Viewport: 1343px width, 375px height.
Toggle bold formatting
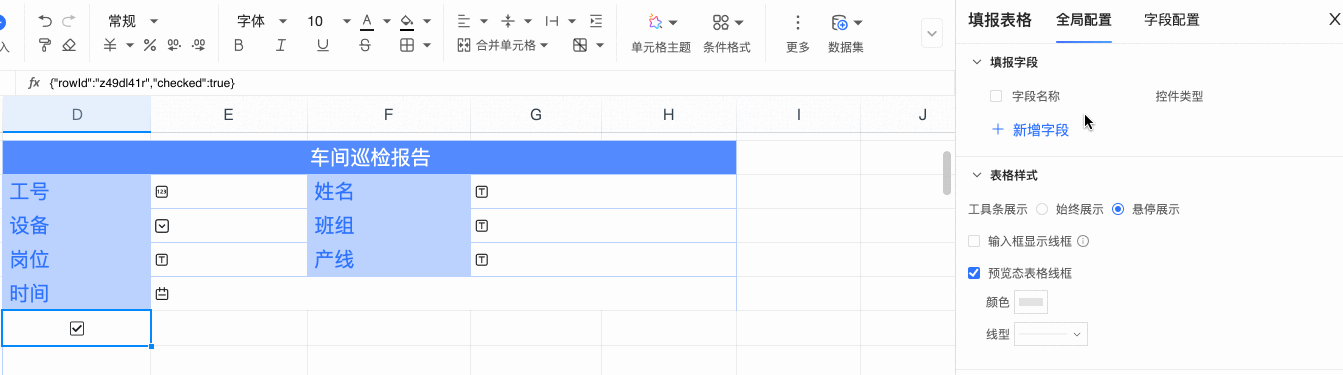[x=238, y=45]
